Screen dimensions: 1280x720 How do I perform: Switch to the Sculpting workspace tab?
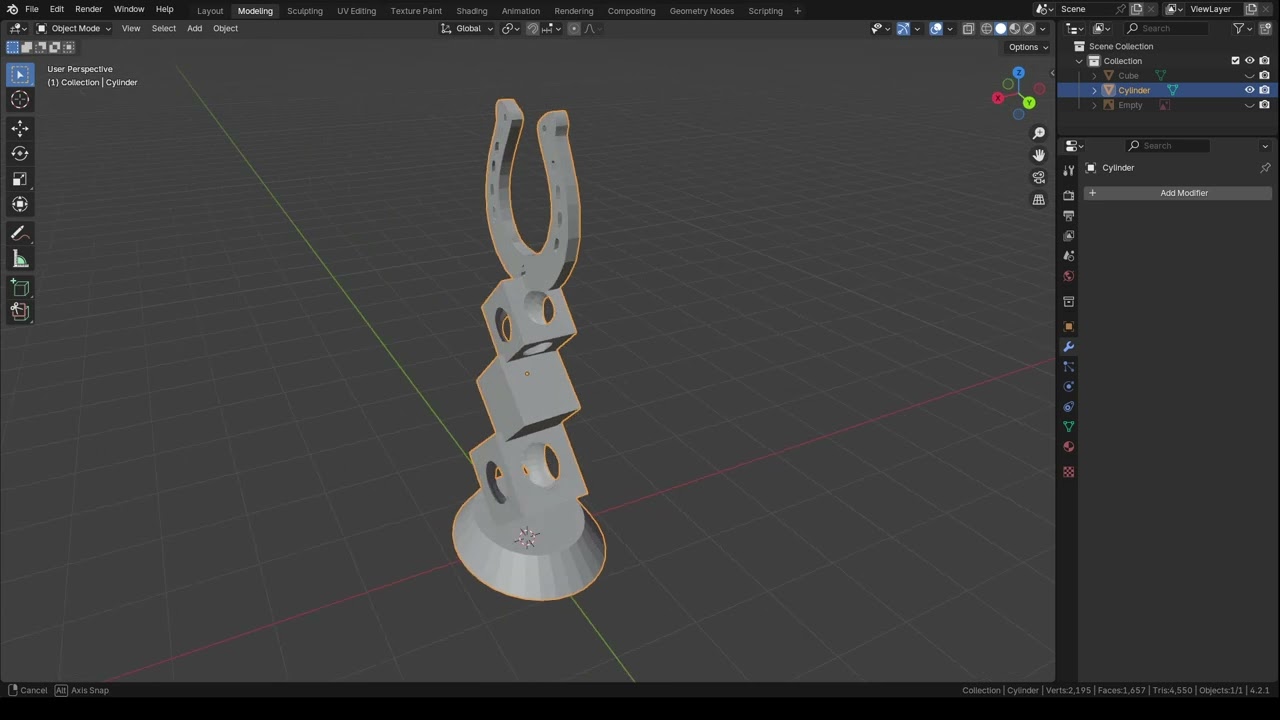point(305,10)
